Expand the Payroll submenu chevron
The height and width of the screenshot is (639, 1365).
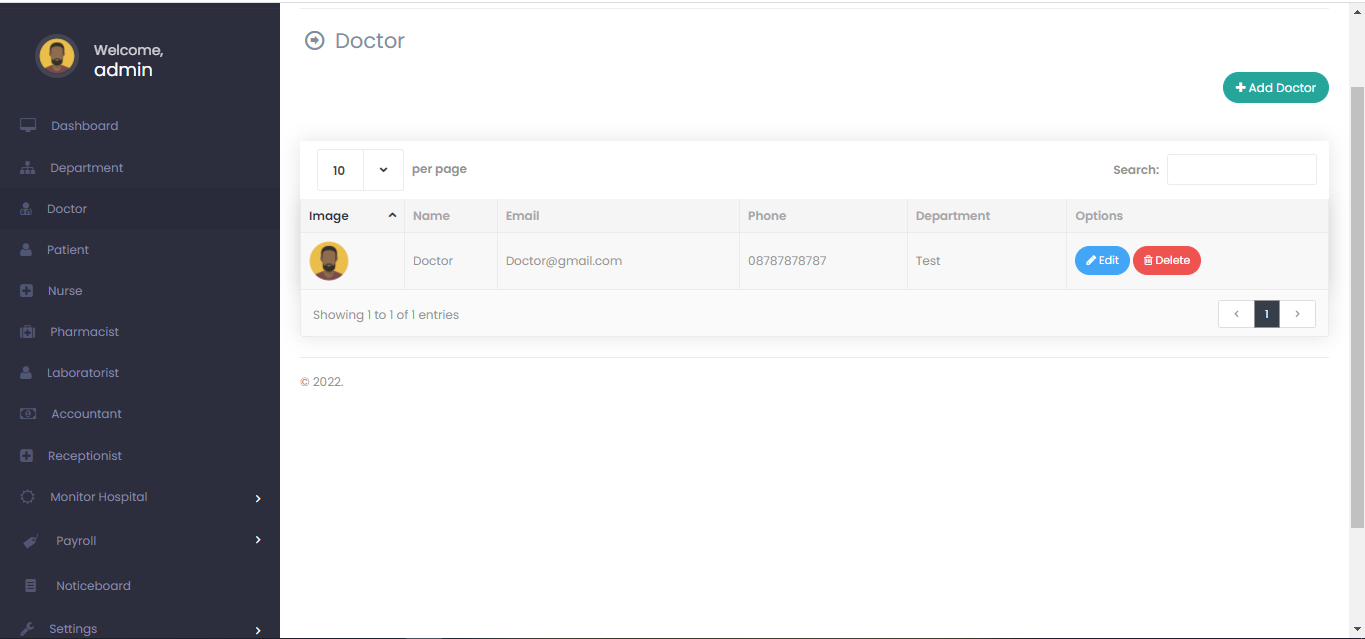pyautogui.click(x=258, y=540)
